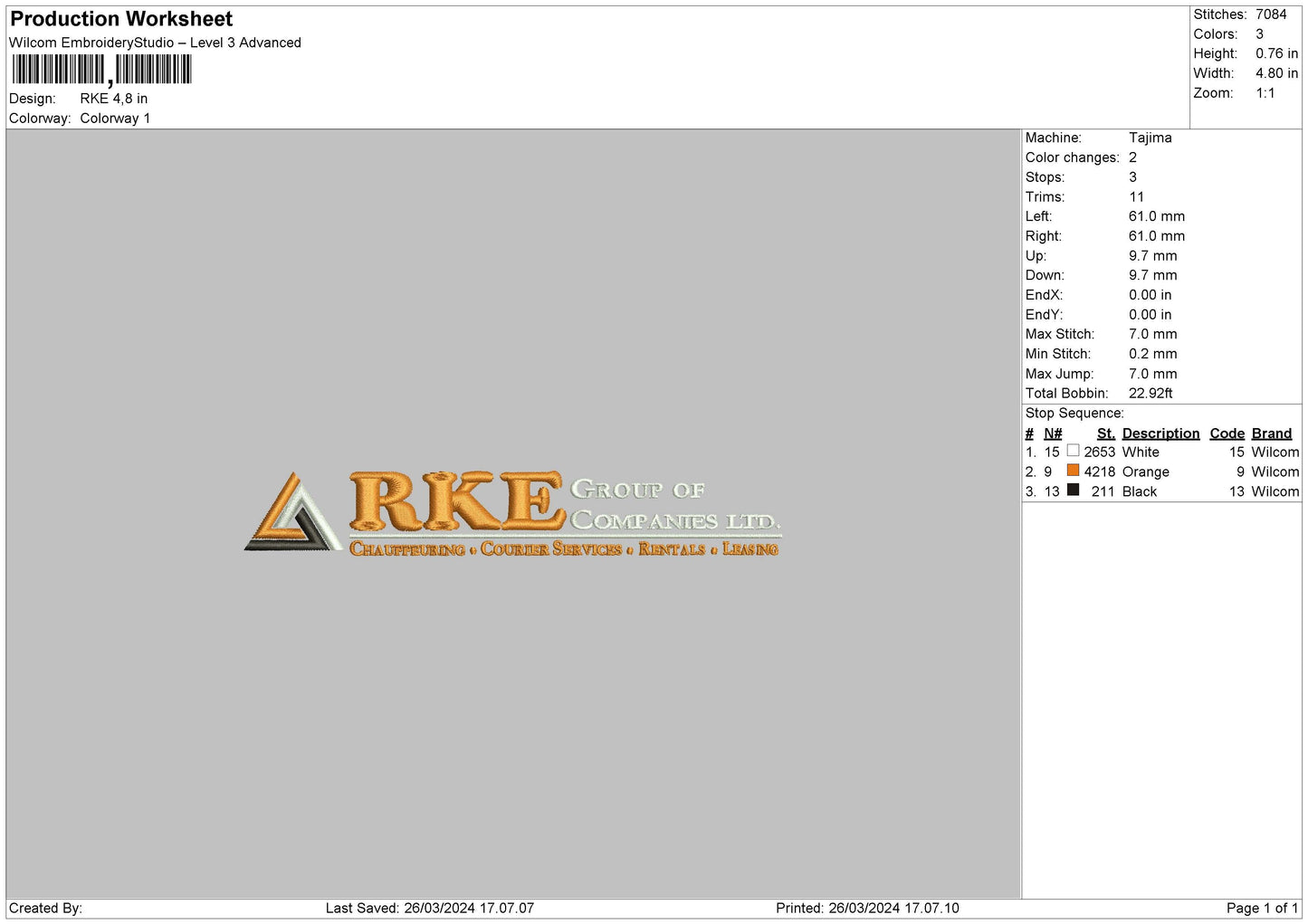Viewport: 1308px width, 924px height.
Task: Click the 'Stop Sequence:' heading
Action: pos(1074,414)
